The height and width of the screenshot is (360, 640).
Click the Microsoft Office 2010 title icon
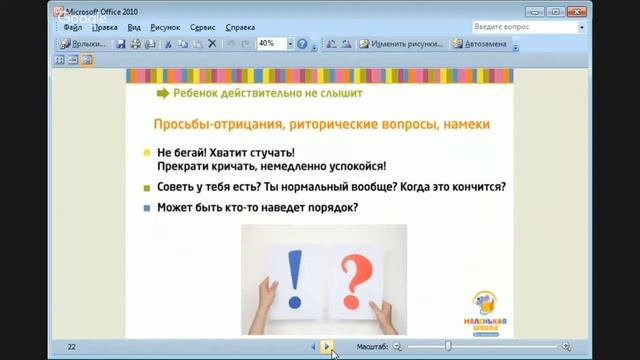point(59,11)
